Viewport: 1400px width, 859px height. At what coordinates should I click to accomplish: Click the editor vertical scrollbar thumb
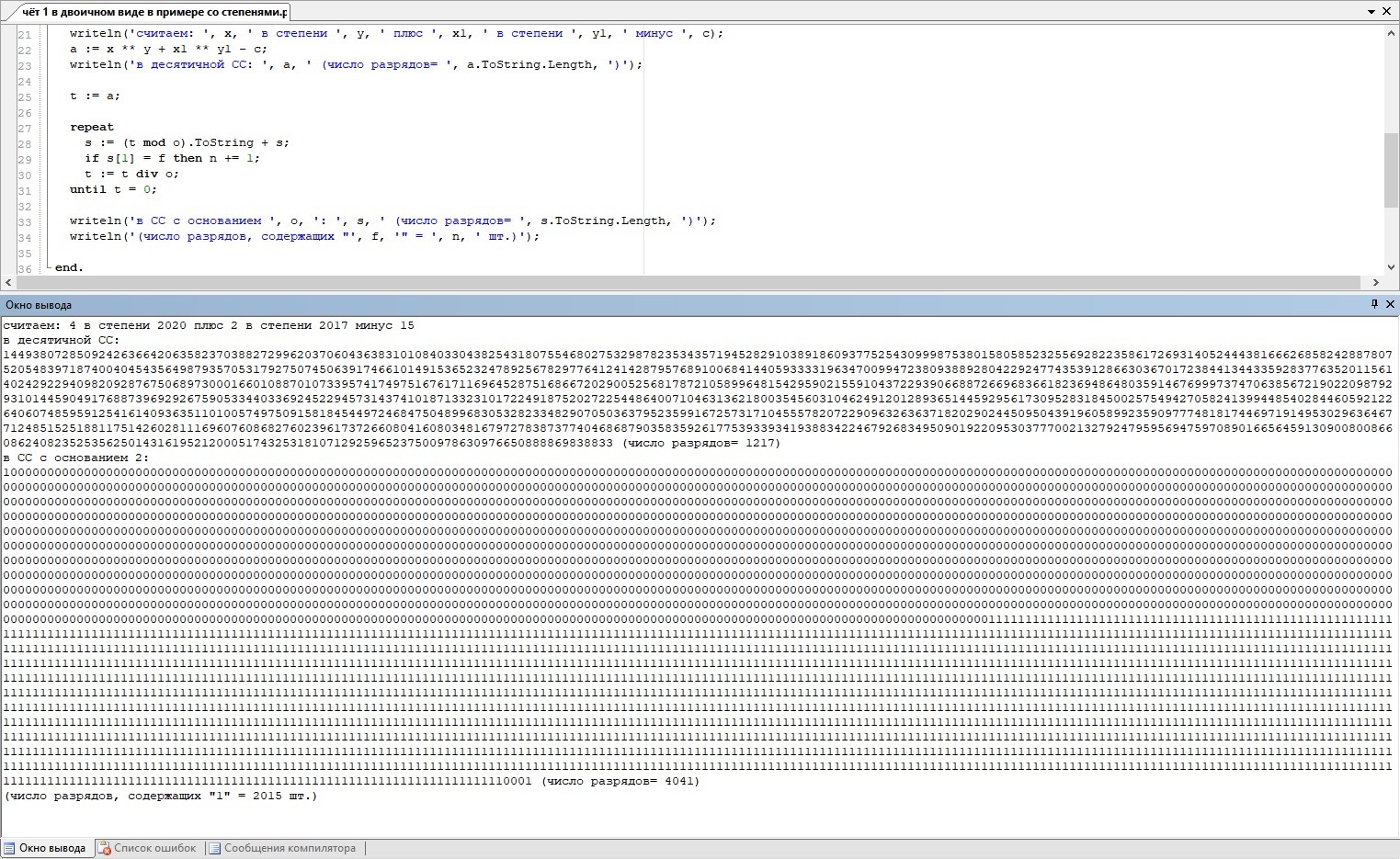1391,170
